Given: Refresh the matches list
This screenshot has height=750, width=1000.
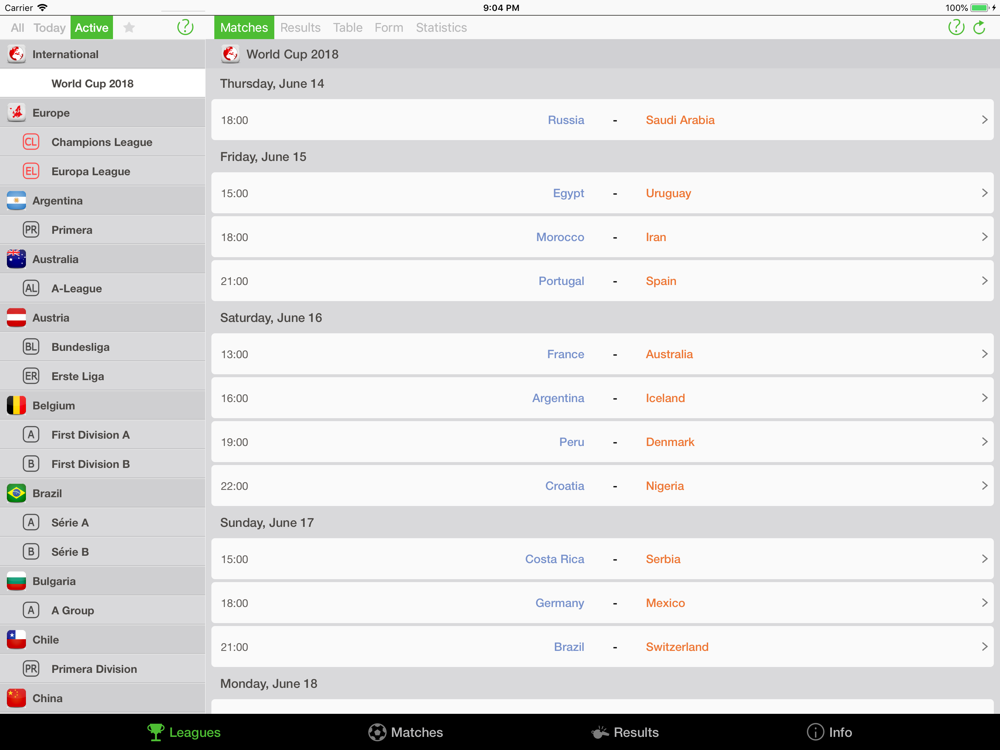Looking at the screenshot, I should (980, 27).
